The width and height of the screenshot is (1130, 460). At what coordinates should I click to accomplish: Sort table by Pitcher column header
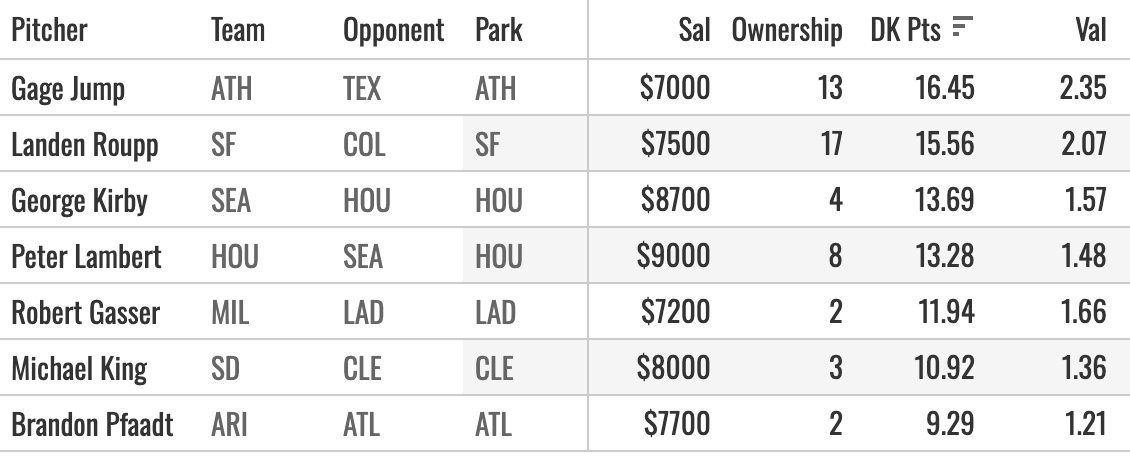pos(49,30)
